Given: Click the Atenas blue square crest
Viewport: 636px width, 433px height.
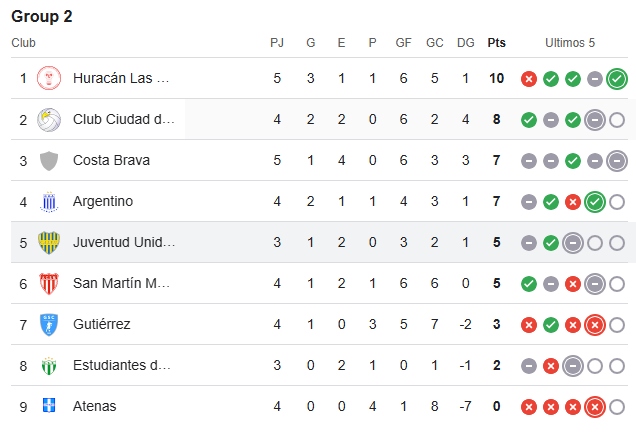Looking at the screenshot, I should point(49,405).
